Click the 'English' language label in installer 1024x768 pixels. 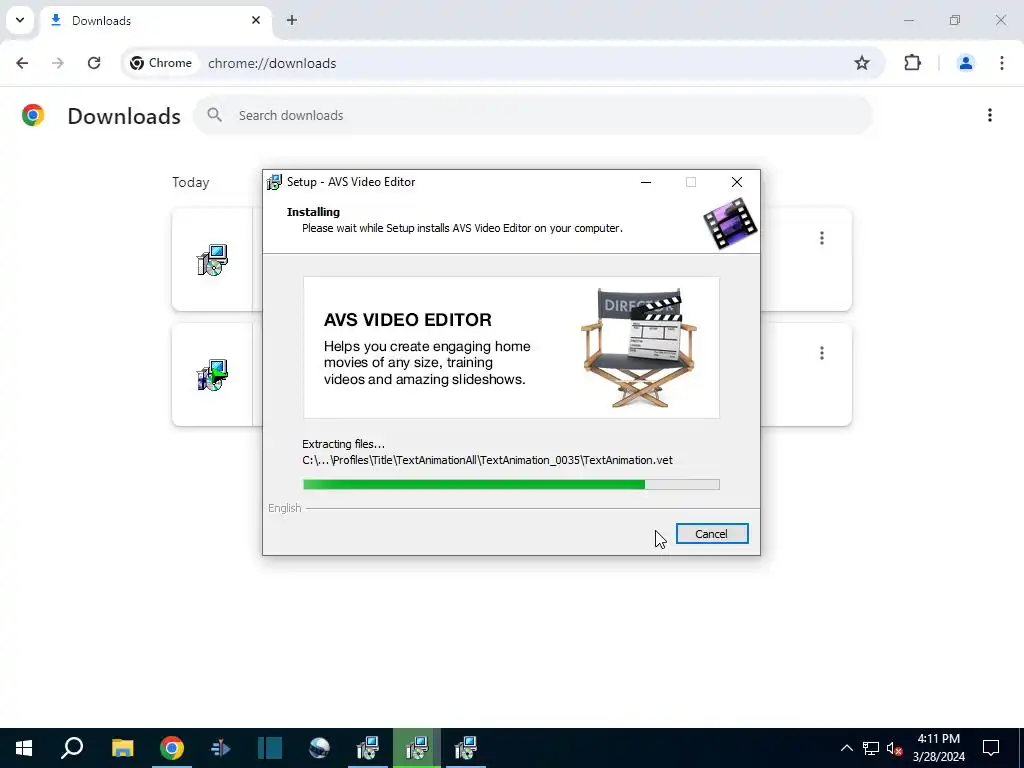pos(285,508)
